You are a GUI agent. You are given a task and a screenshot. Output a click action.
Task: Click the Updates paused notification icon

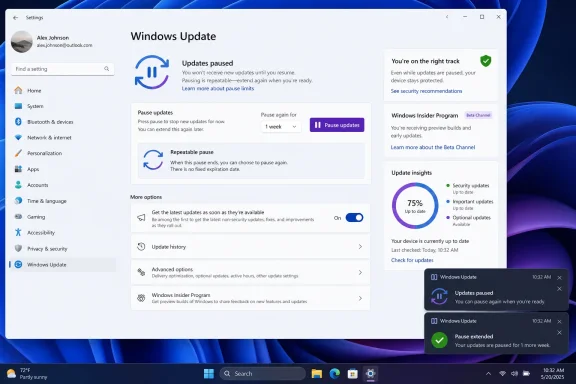tap(439, 297)
